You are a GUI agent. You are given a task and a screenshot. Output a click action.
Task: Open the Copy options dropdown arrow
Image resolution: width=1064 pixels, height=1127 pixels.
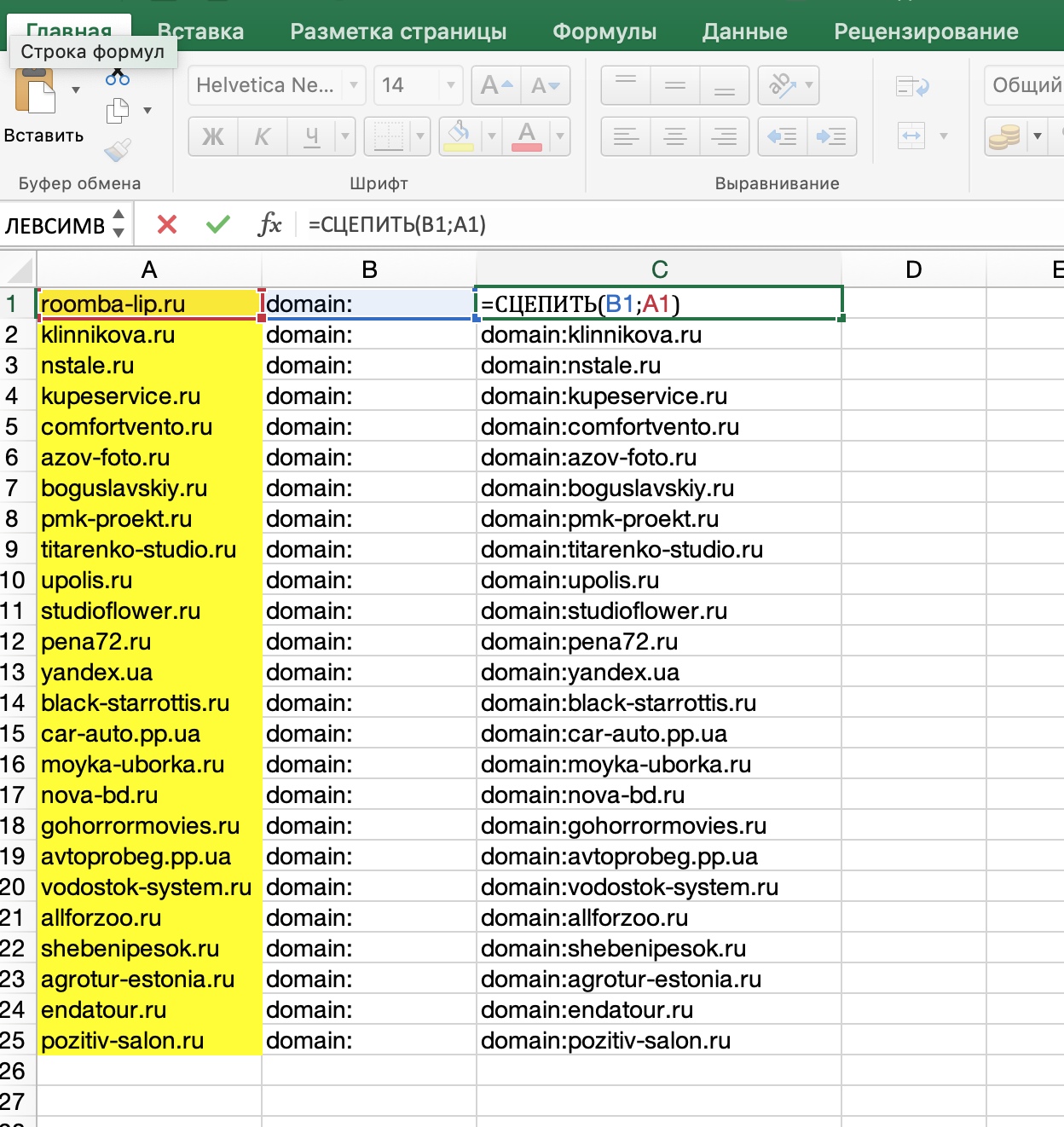click(x=147, y=110)
